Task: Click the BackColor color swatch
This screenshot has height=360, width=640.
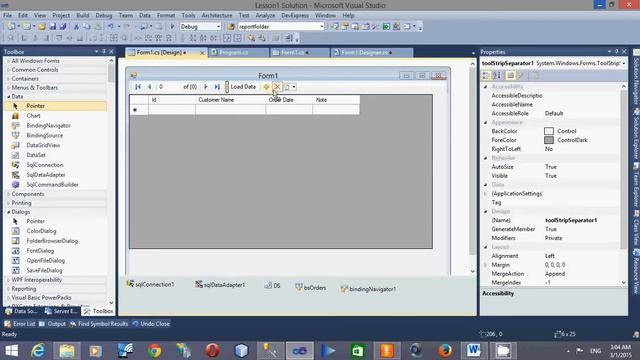Action: point(549,131)
